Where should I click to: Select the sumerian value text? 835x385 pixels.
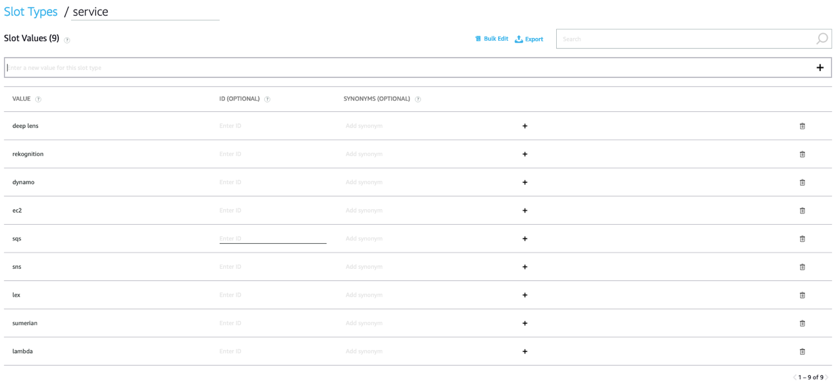pyautogui.click(x=25, y=323)
